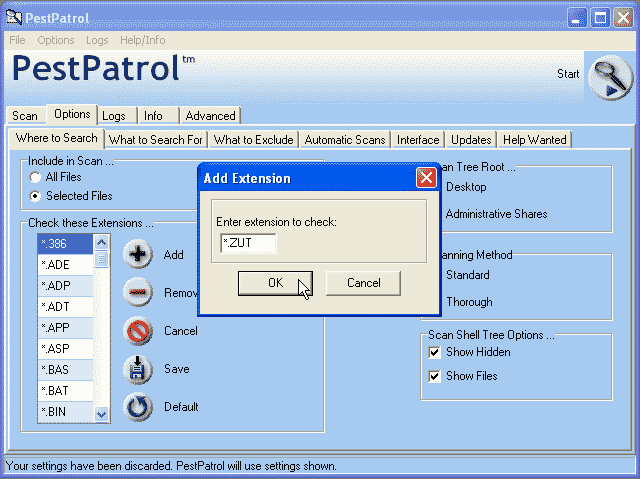Click the minus Remove extension icon

point(138,292)
